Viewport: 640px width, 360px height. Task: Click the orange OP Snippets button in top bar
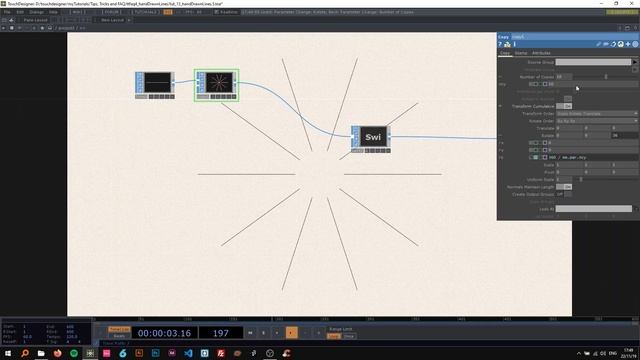(167, 12)
